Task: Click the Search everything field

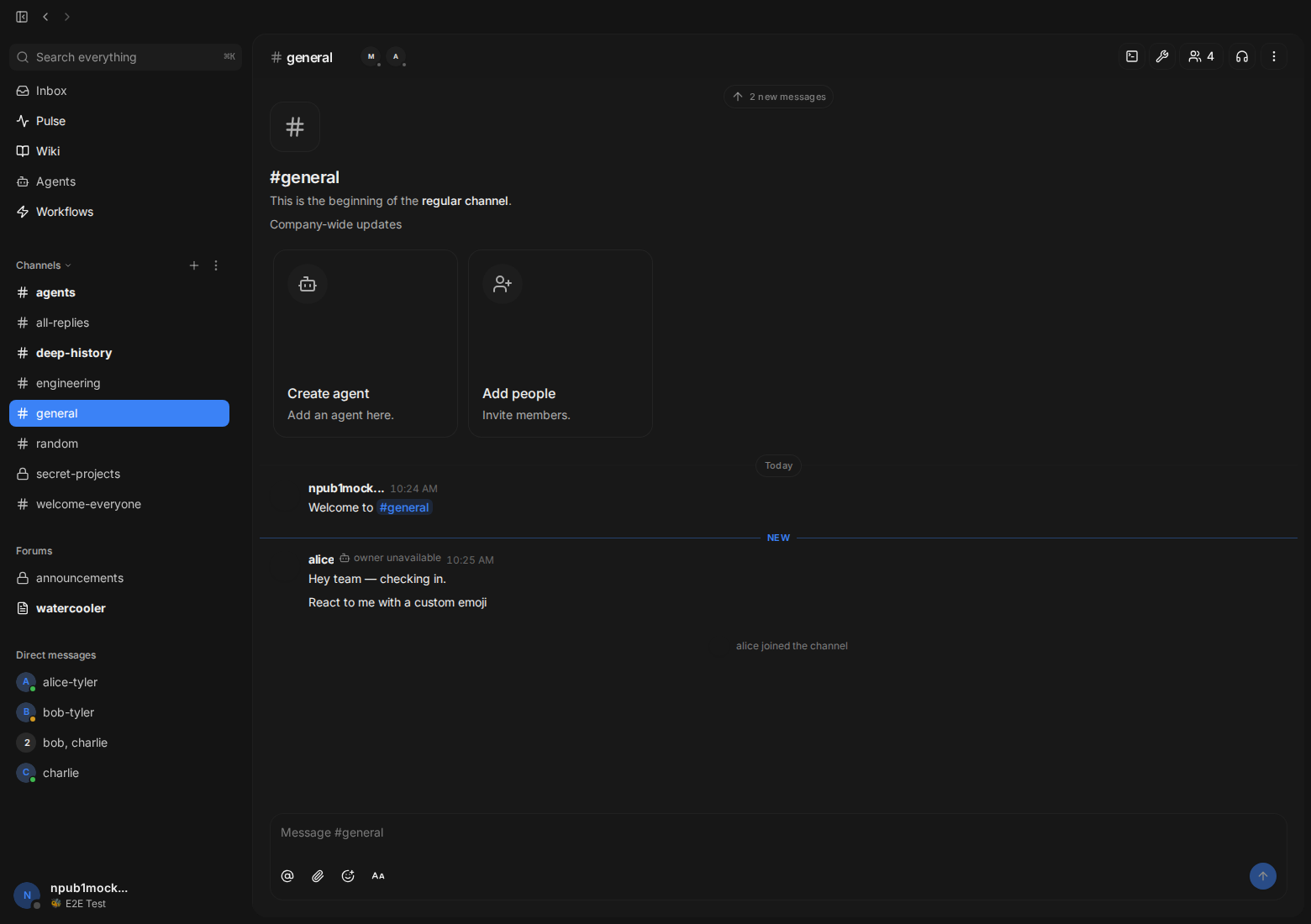Action: [x=125, y=57]
